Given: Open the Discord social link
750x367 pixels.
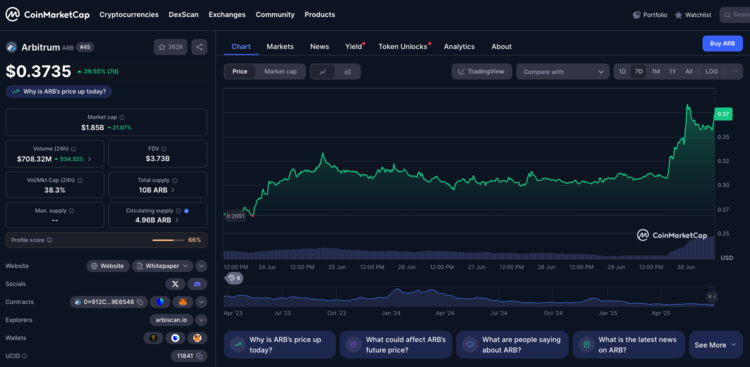Looking at the screenshot, I should (197, 284).
